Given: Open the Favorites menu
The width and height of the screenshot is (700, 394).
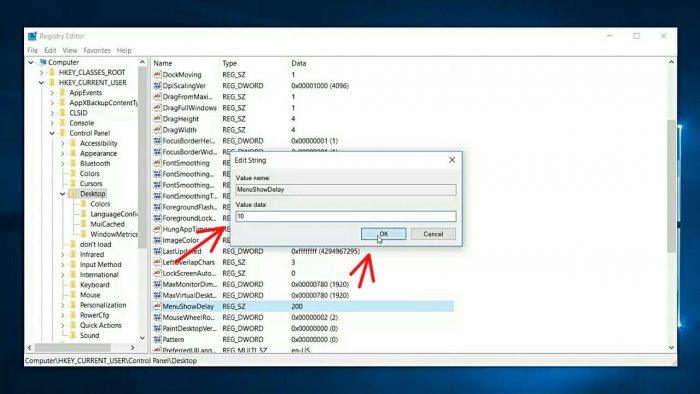Looking at the screenshot, I should 97,50.
